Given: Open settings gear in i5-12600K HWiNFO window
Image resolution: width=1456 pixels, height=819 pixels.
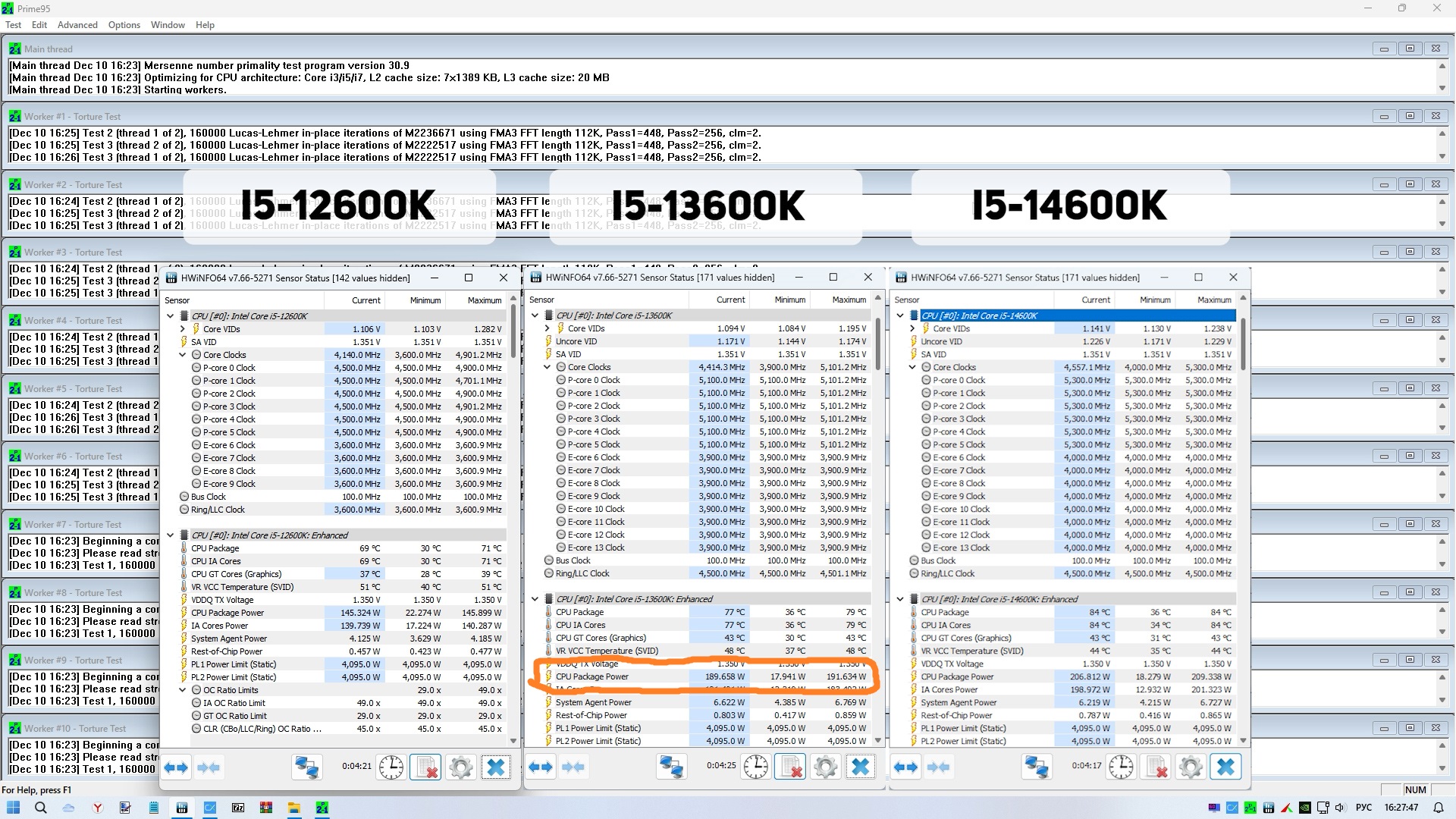Looking at the screenshot, I should [460, 767].
